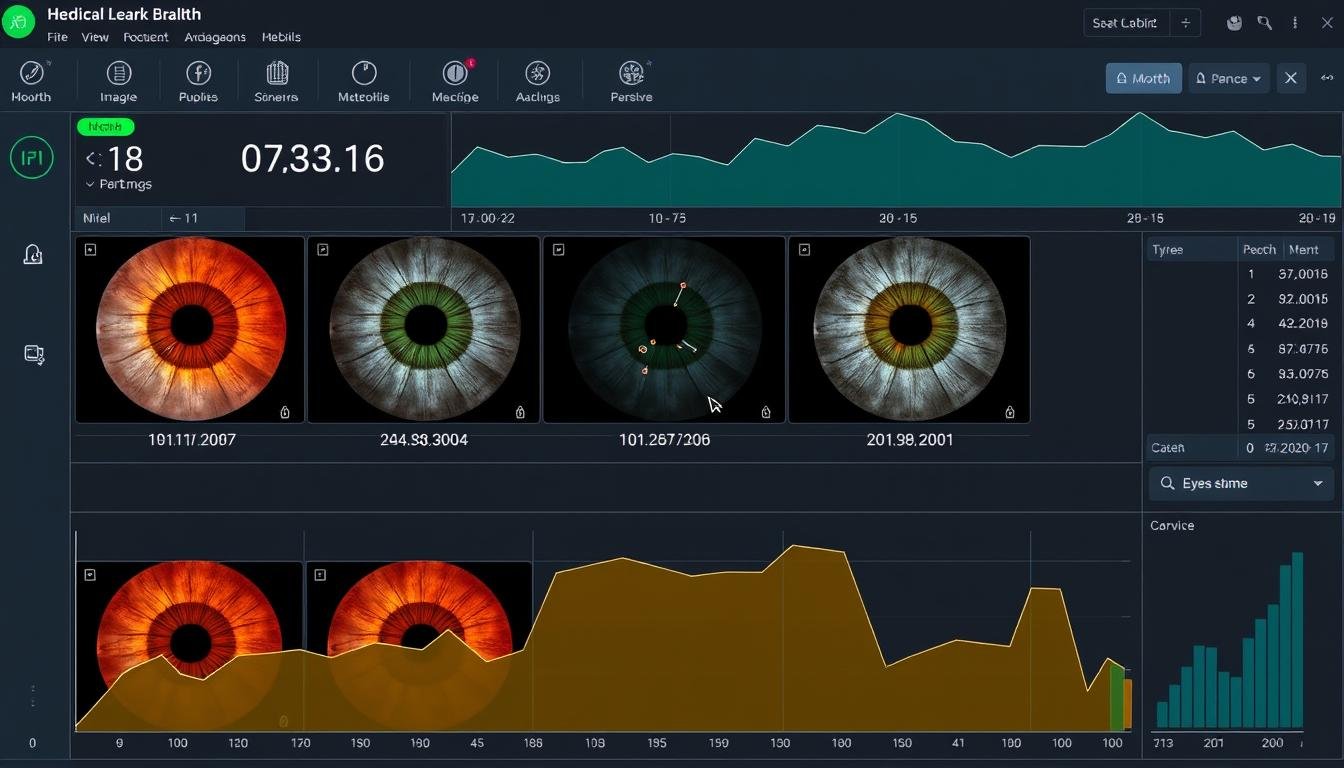This screenshot has height=768, width=1344.
Task: Click search icon in Eyes stime field
Action: [1167, 483]
